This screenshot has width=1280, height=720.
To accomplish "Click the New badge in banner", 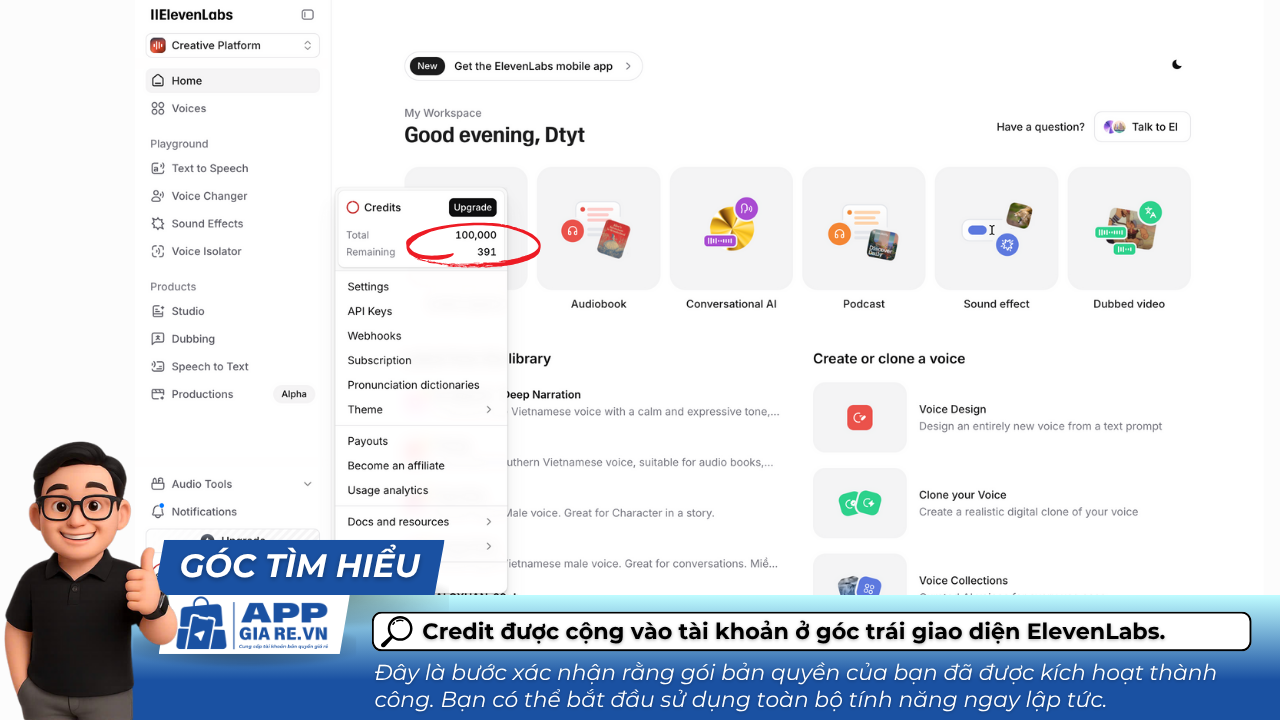I will [x=427, y=66].
